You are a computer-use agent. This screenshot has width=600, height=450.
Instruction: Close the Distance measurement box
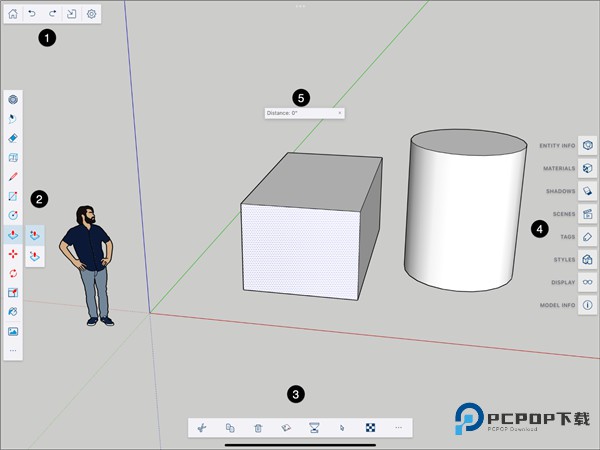[340, 113]
